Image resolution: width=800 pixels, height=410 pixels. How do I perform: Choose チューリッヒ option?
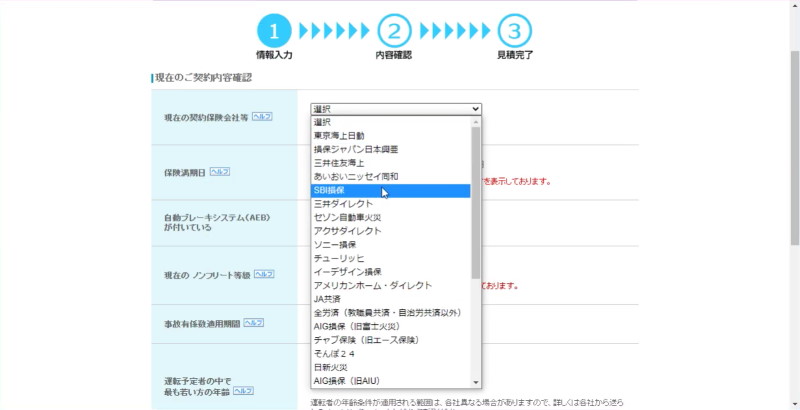(x=390, y=258)
